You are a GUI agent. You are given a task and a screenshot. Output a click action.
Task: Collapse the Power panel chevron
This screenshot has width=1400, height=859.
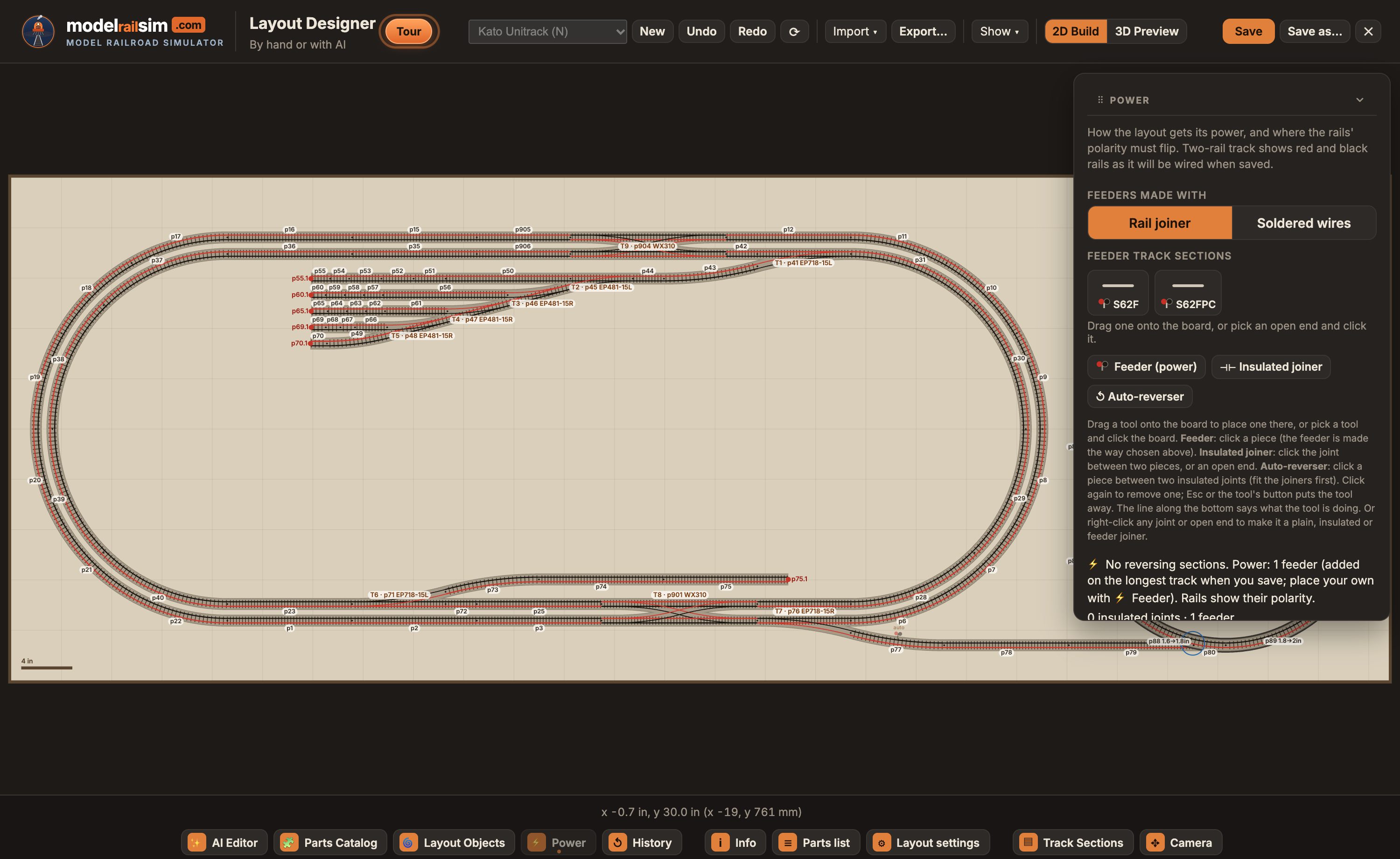pyautogui.click(x=1360, y=99)
